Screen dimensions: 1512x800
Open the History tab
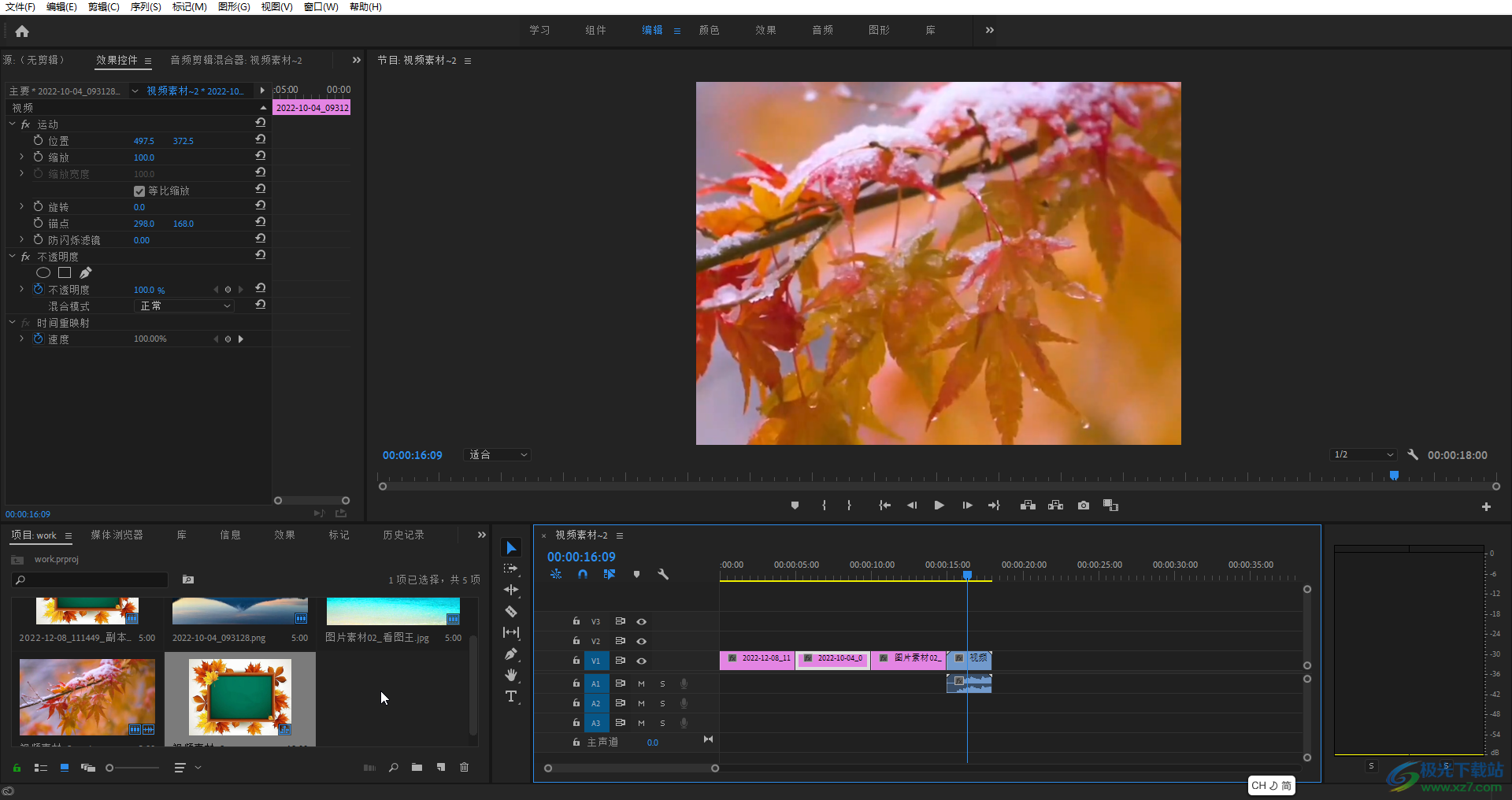(403, 535)
